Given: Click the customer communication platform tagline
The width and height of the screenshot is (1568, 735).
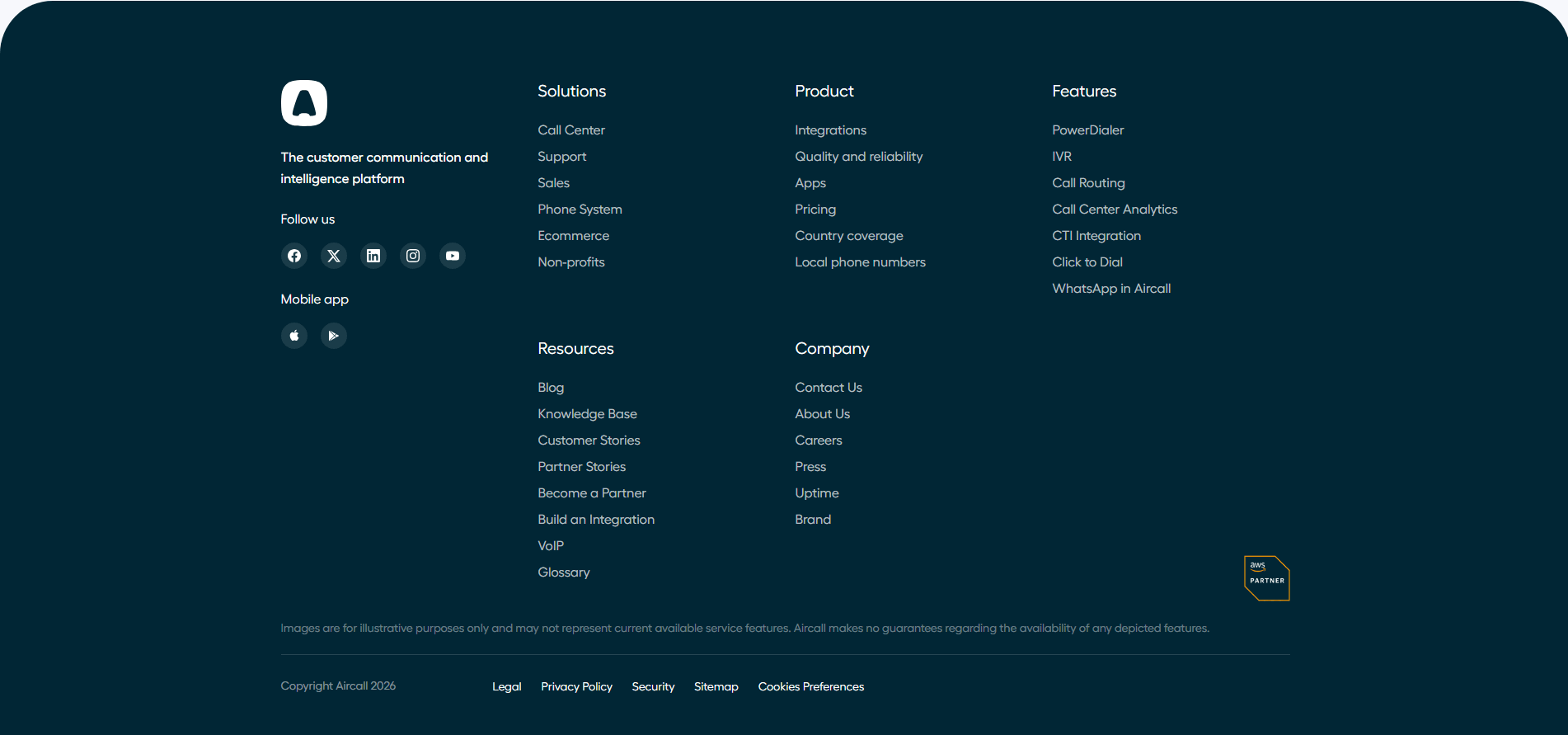Looking at the screenshot, I should click(x=384, y=168).
